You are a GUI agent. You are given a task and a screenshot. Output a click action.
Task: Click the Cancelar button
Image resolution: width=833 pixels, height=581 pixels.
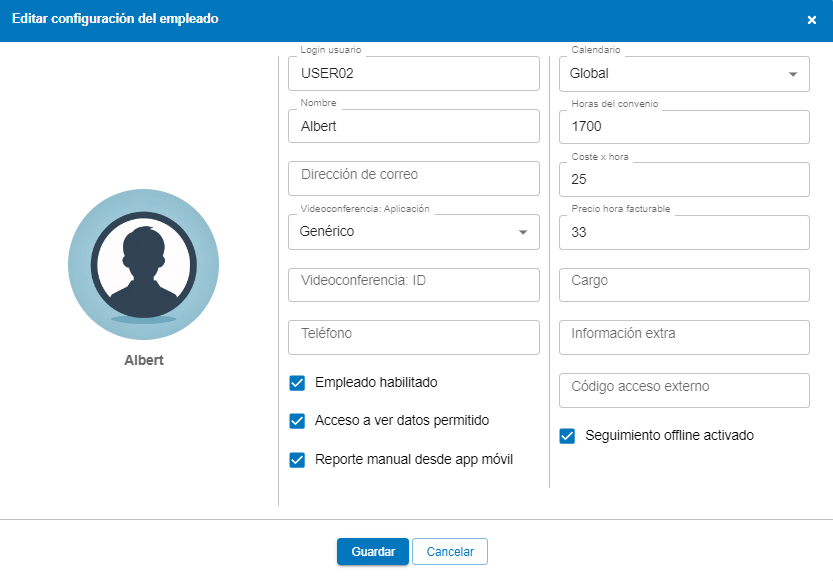[449, 552]
